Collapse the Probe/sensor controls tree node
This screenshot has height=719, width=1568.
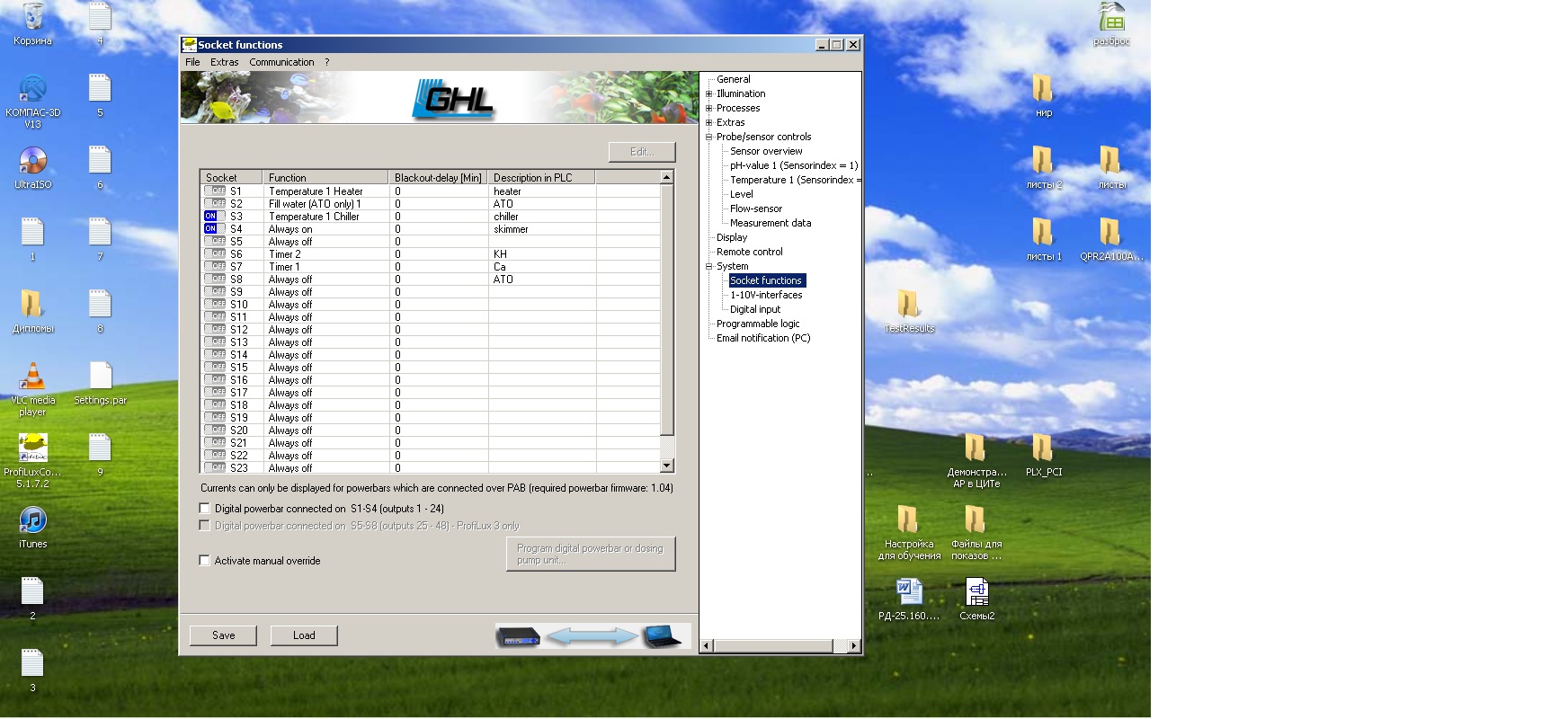click(708, 137)
